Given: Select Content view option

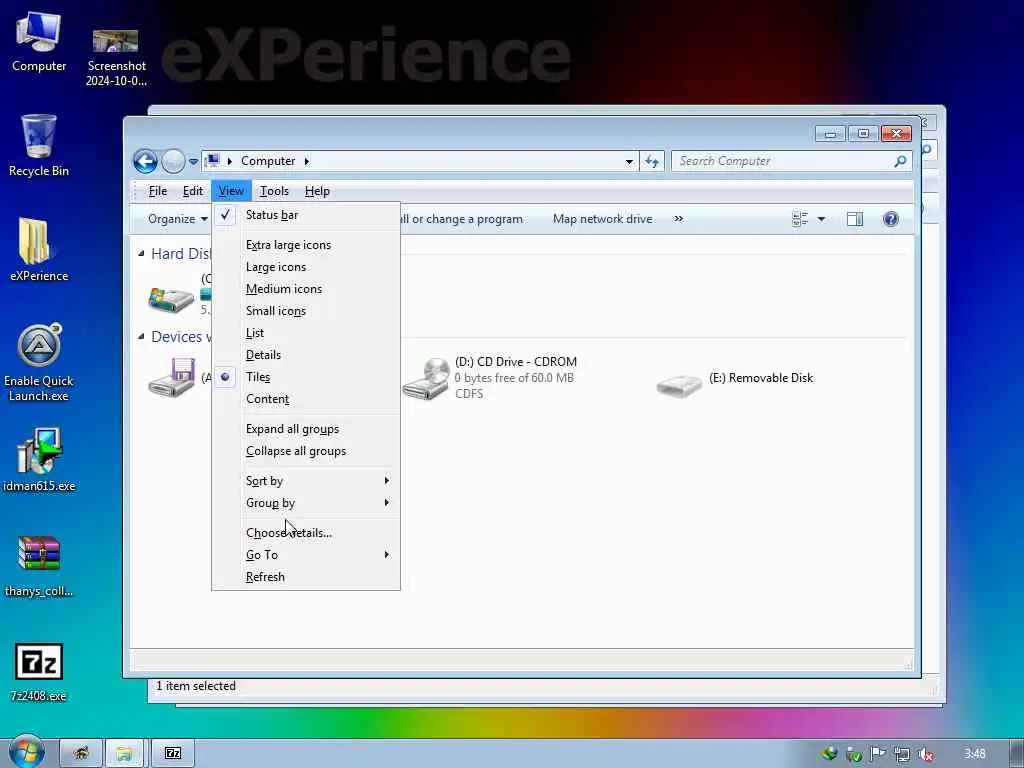Looking at the screenshot, I should pyautogui.click(x=306, y=399).
